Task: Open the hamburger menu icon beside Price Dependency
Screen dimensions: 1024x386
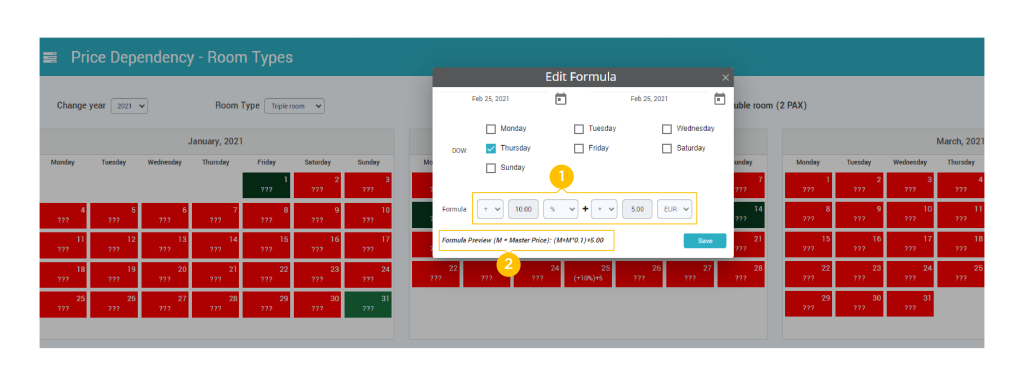Action: 50,57
